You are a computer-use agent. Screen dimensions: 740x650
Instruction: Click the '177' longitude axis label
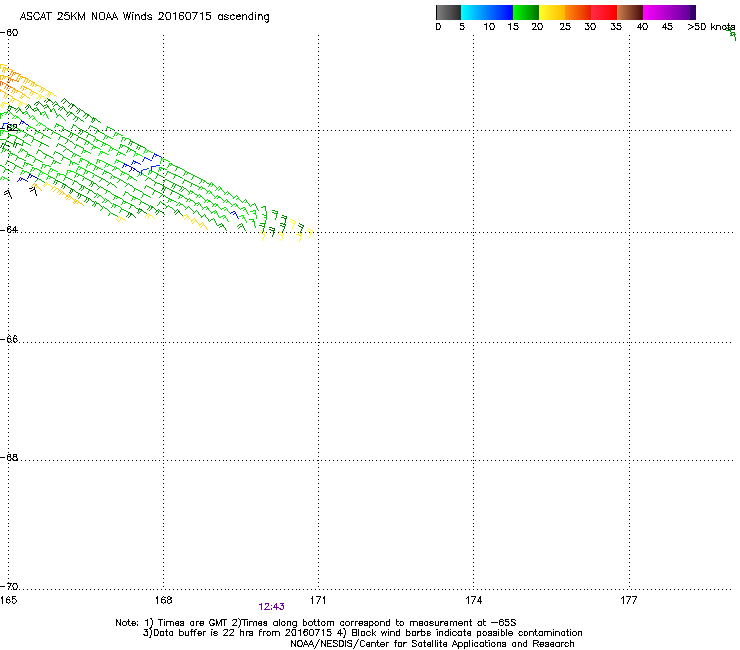coord(629,600)
